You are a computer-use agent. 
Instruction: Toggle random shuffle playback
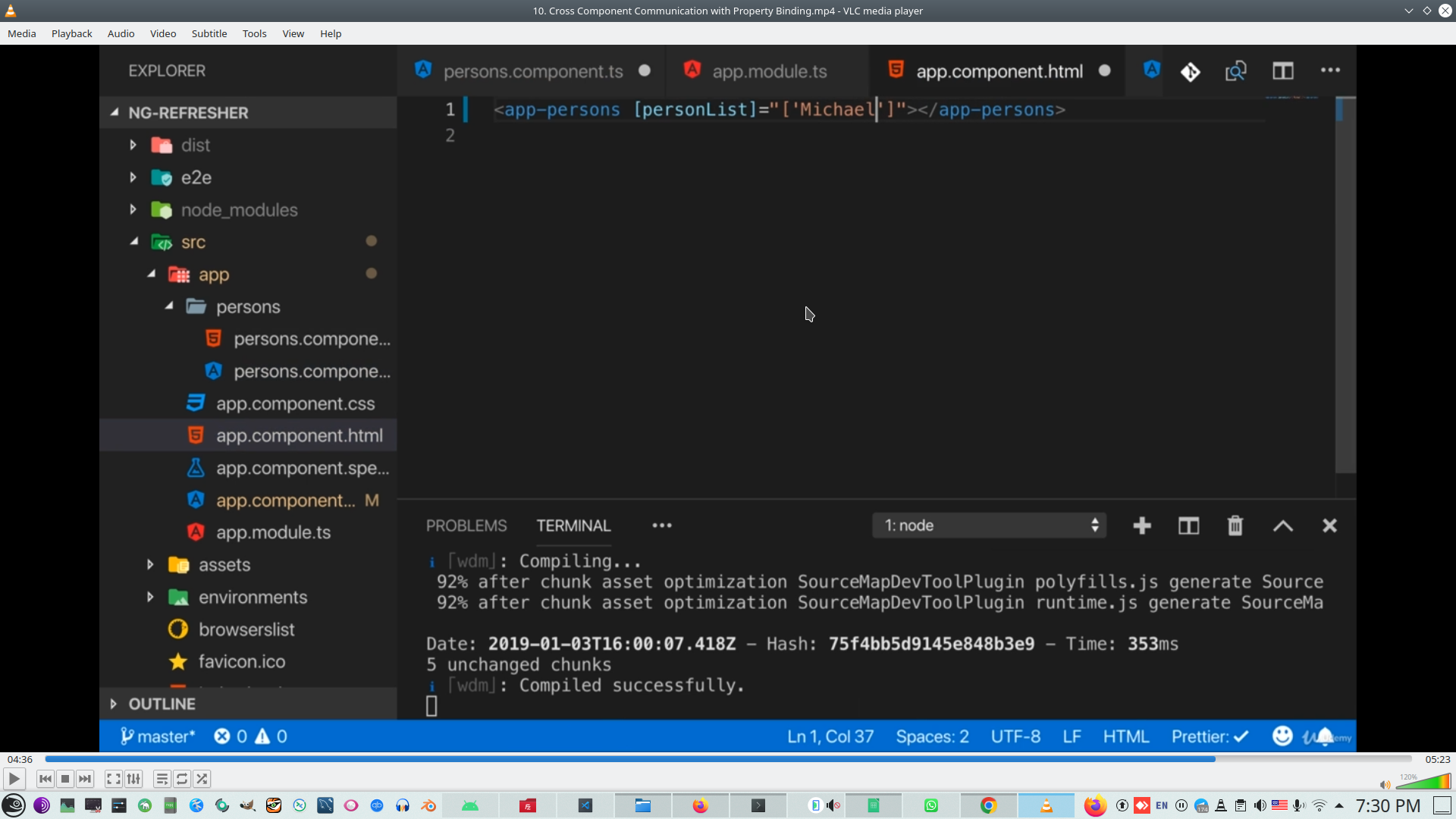pos(202,779)
